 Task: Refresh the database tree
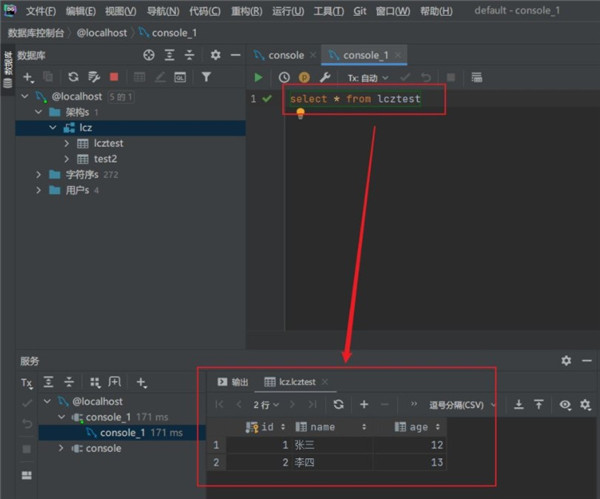point(73,77)
